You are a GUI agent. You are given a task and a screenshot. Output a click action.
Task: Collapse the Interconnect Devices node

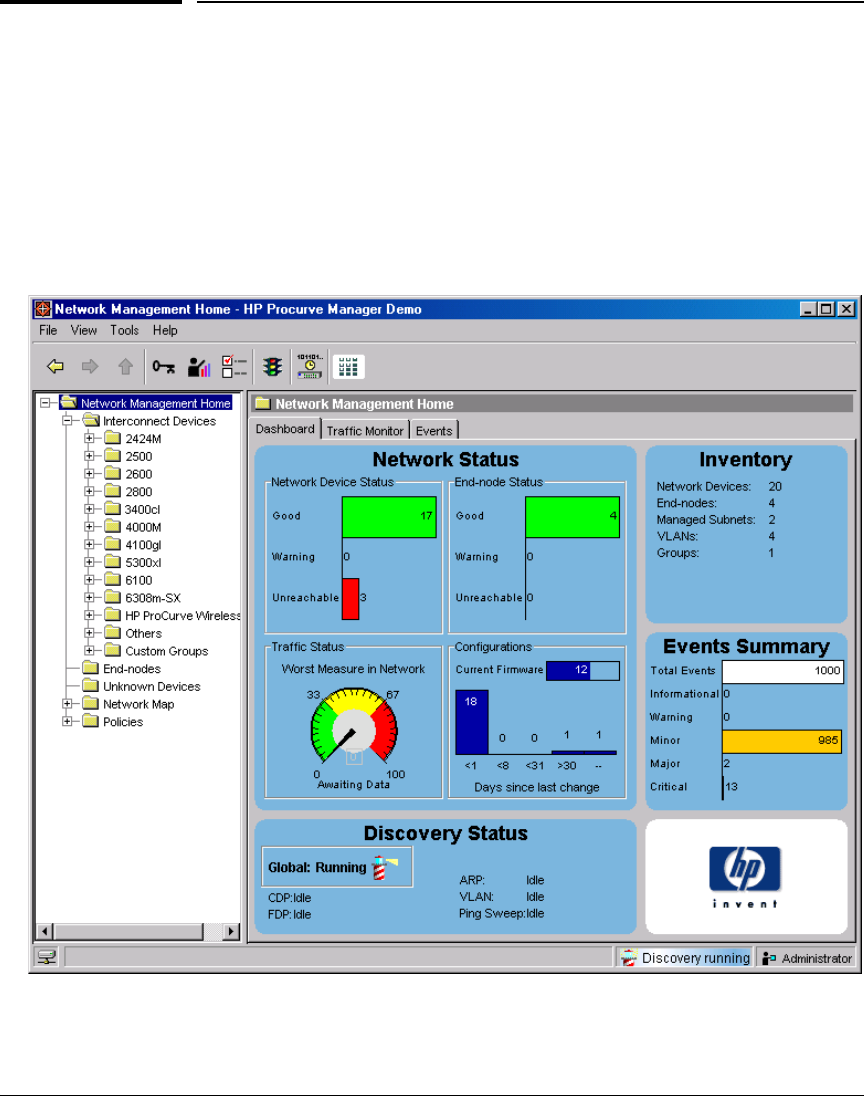[68, 421]
